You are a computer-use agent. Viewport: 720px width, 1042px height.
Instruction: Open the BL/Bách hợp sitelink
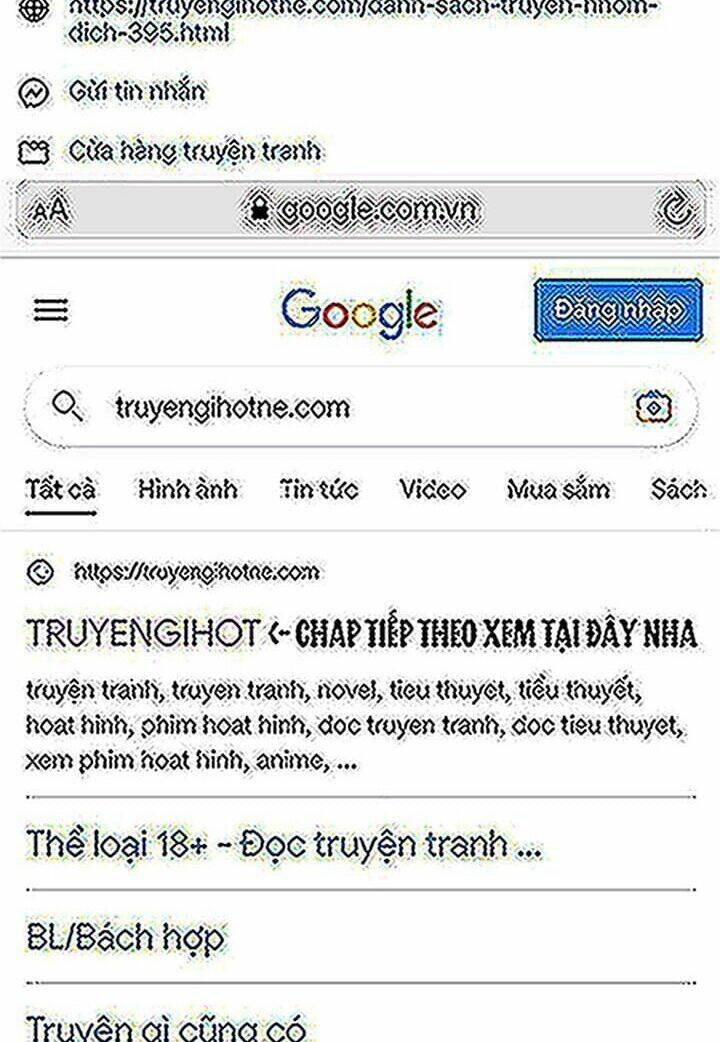(126, 937)
